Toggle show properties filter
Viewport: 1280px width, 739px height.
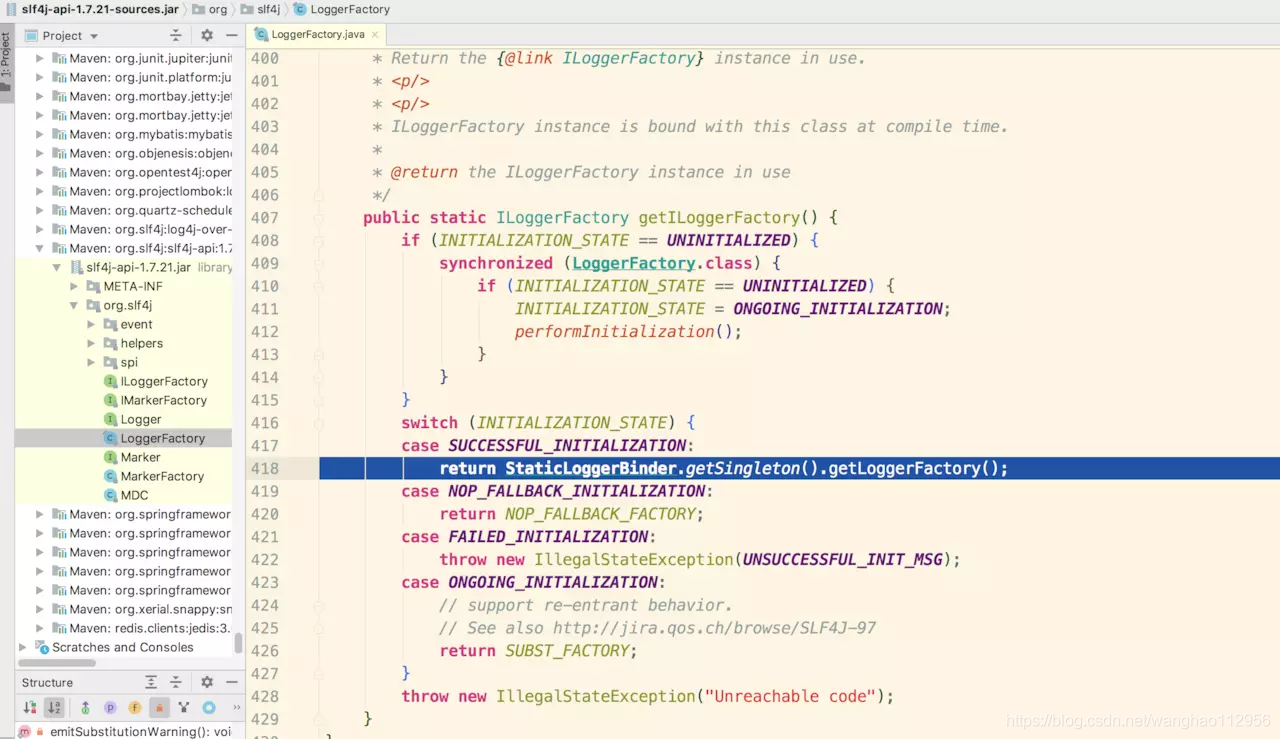110,707
